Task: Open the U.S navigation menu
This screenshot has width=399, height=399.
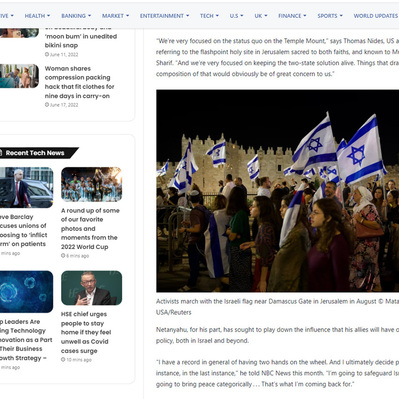Action: coord(236,16)
